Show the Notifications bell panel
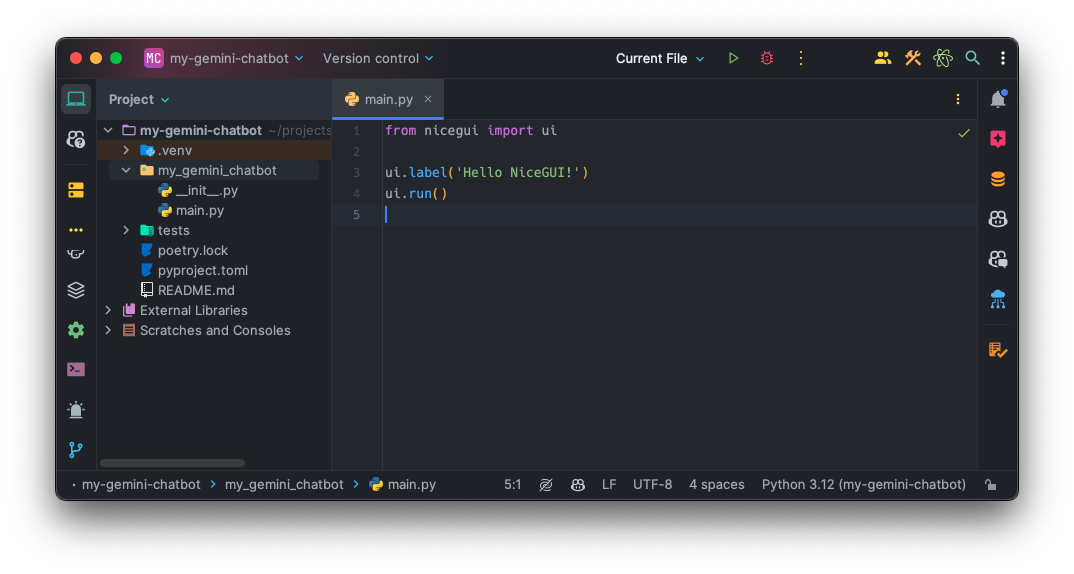Screen dimensions: 1074x574 click(997, 99)
